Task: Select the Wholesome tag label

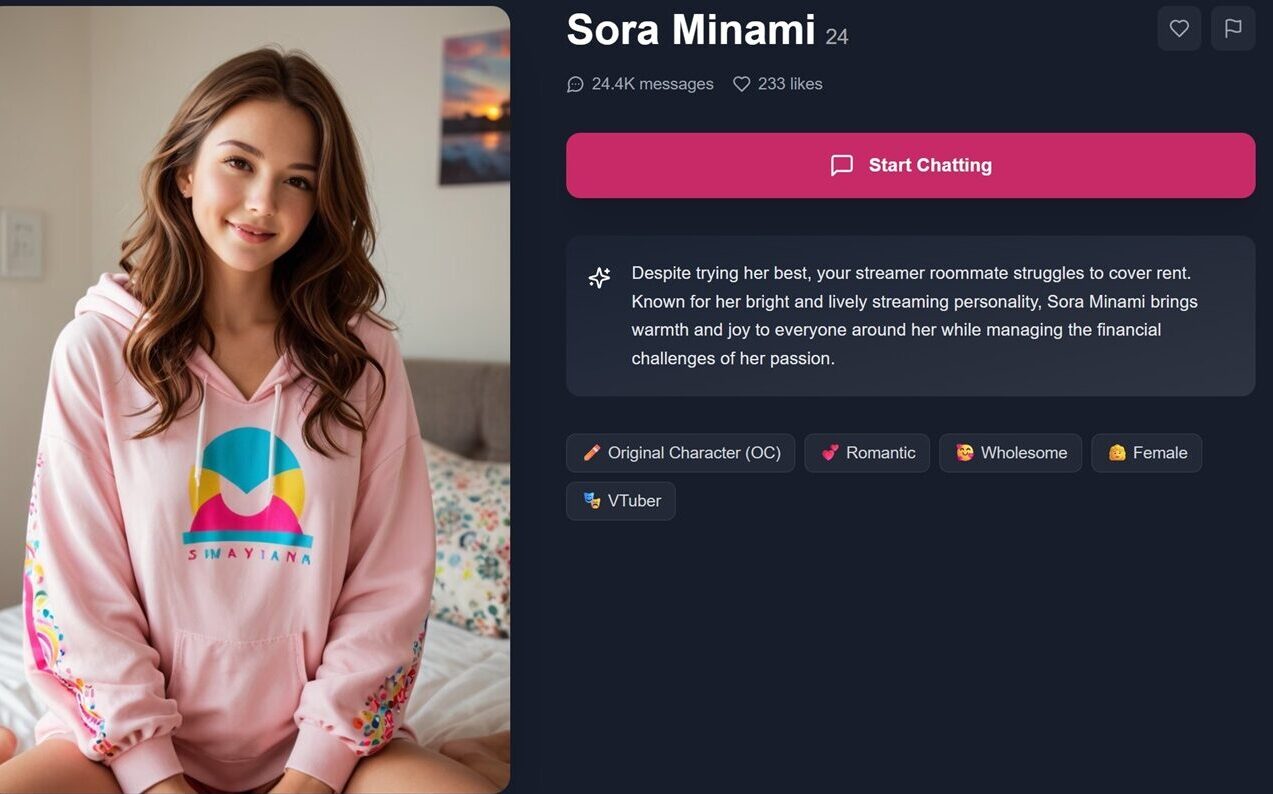Action: click(x=1024, y=453)
